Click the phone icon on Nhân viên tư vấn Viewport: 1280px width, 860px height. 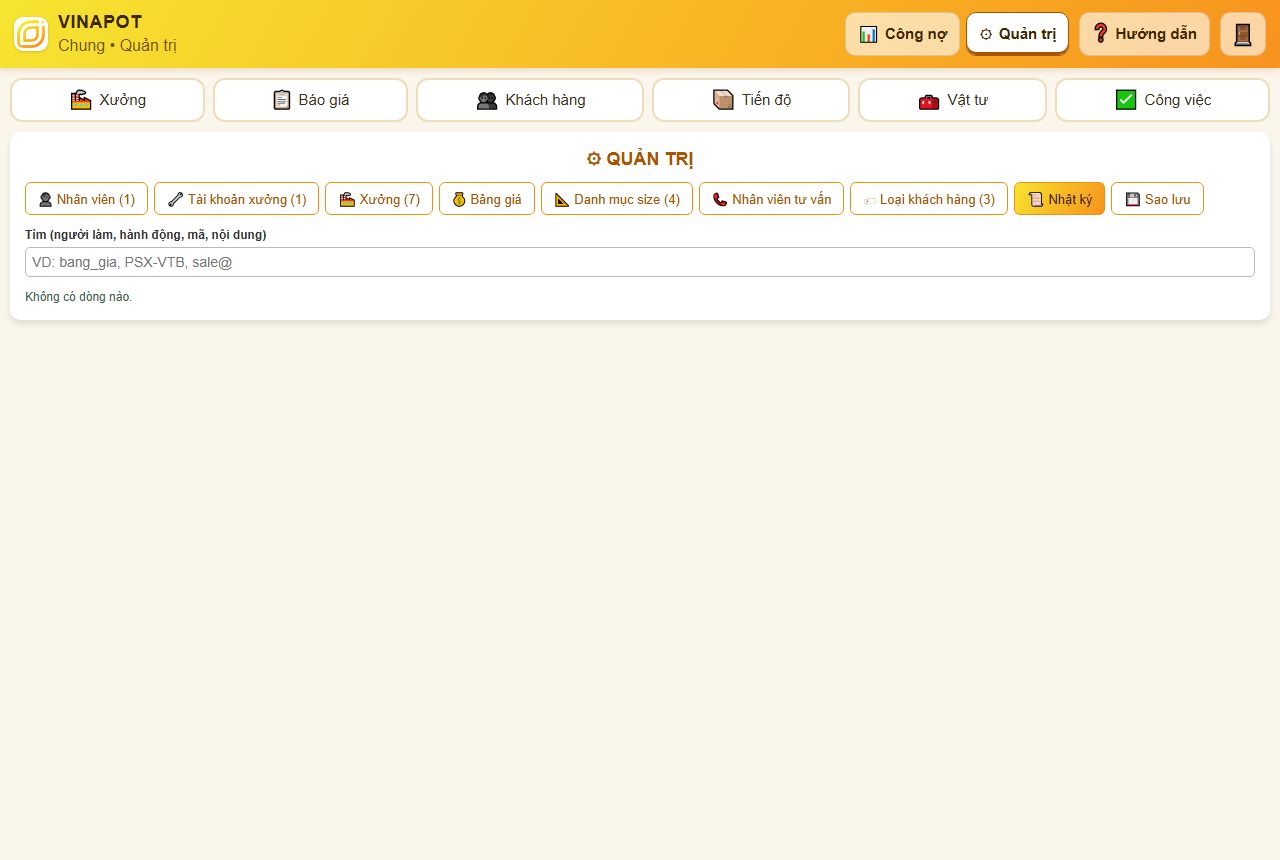coord(720,200)
